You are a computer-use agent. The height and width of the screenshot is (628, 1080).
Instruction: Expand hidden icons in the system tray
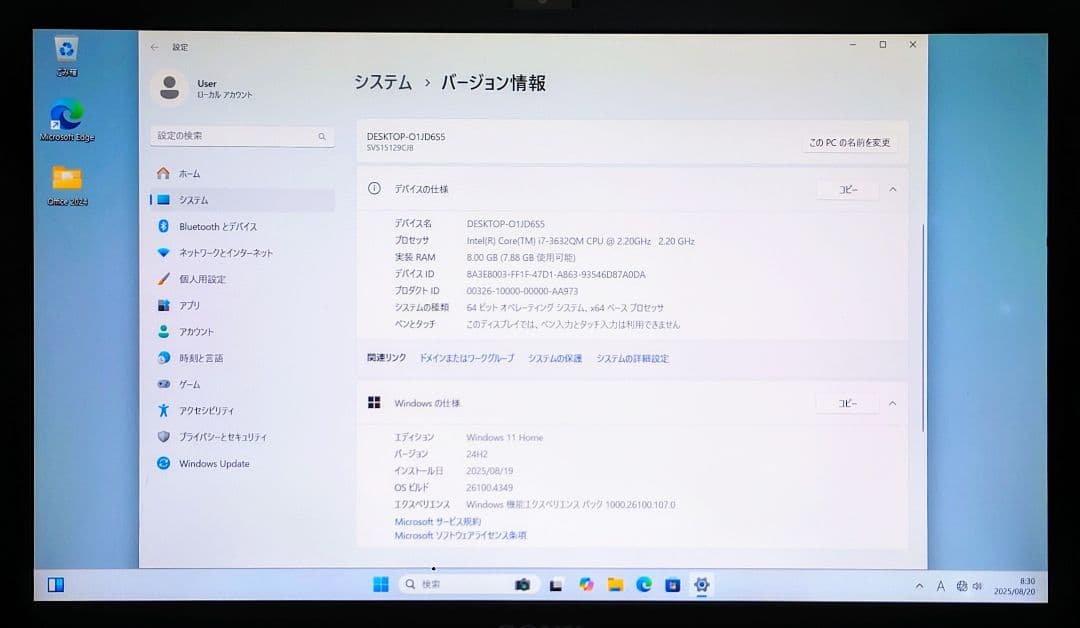pos(918,584)
